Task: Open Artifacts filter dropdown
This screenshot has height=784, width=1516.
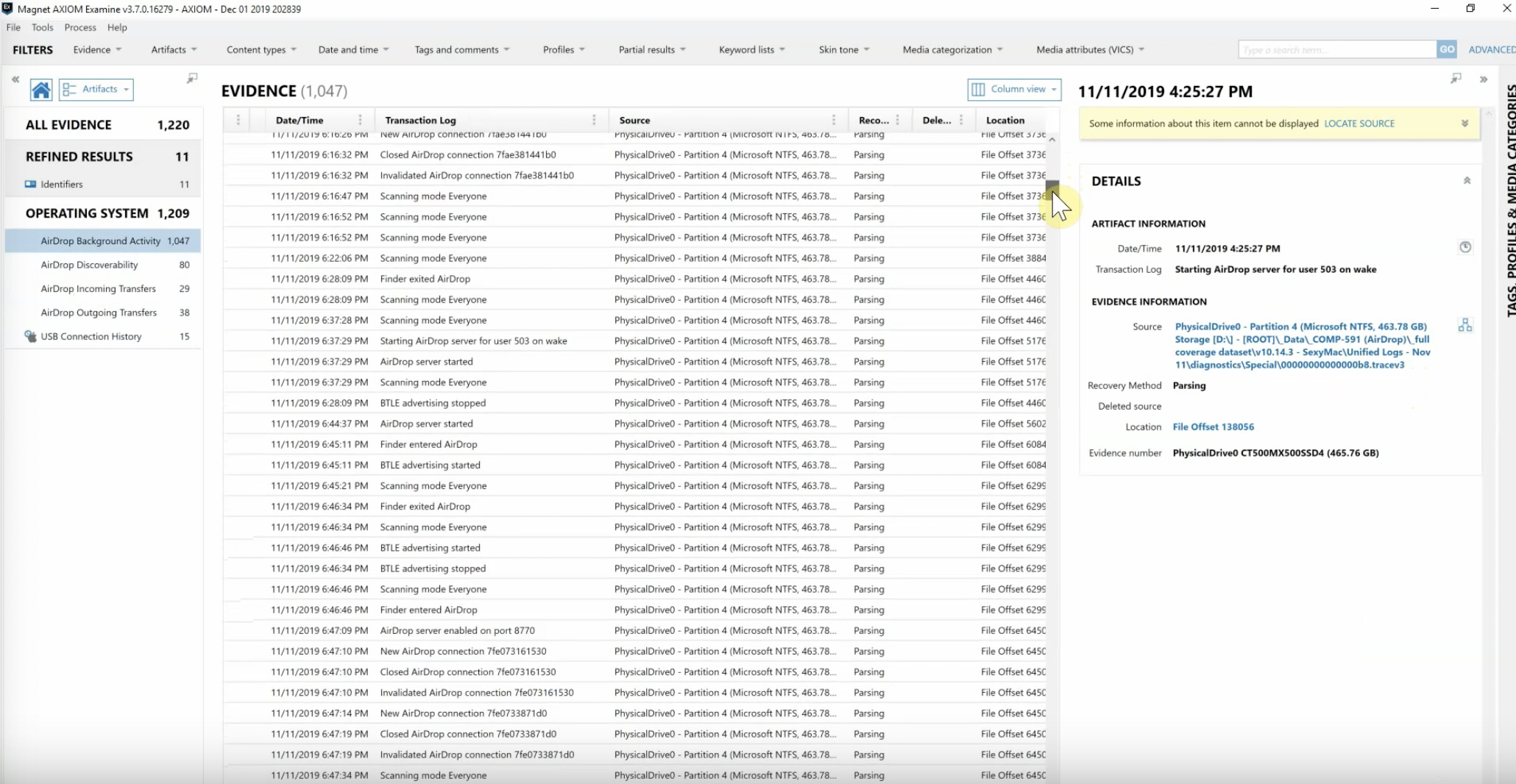Action: [174, 50]
